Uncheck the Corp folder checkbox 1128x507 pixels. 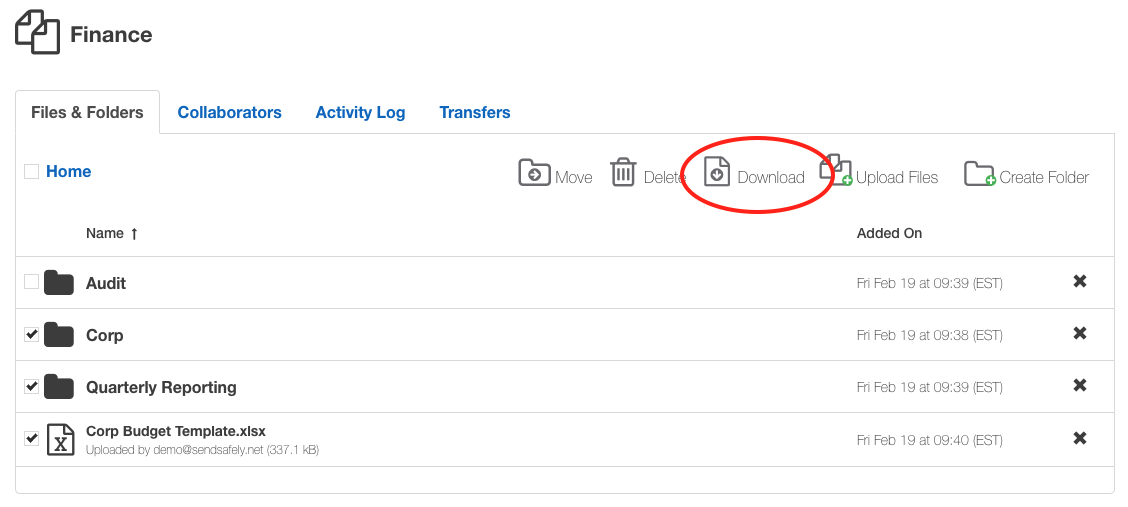32,334
